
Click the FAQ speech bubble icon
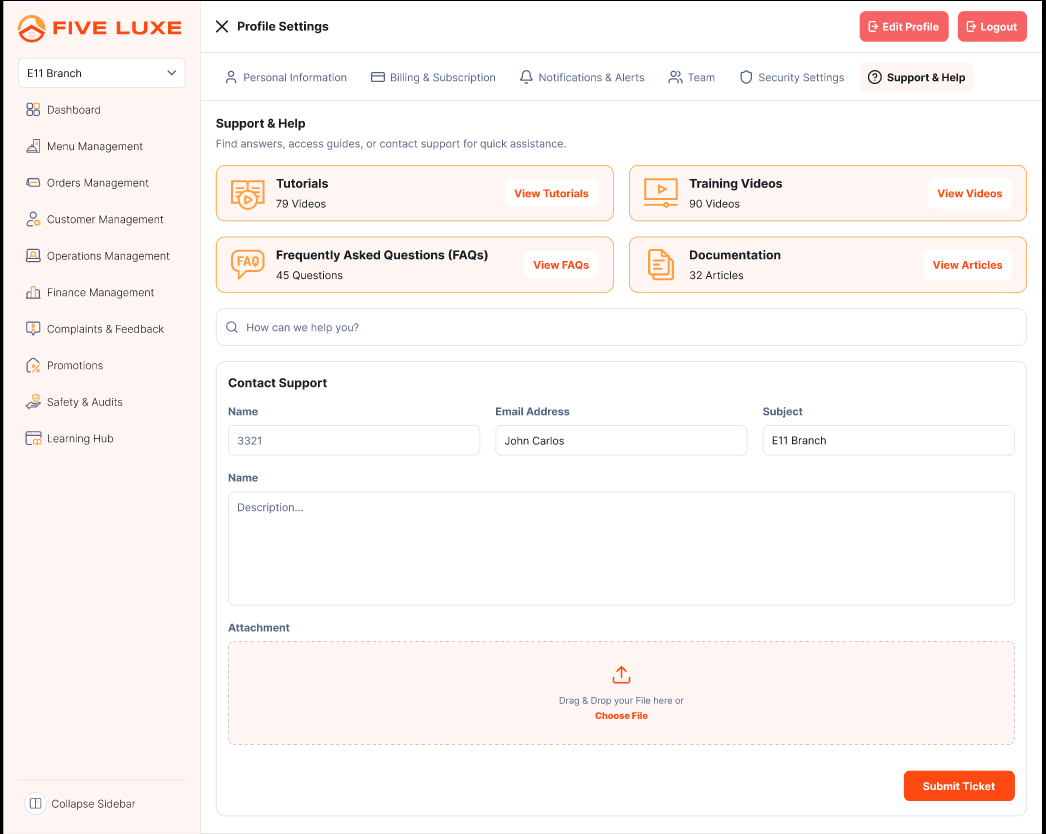pyautogui.click(x=247, y=264)
